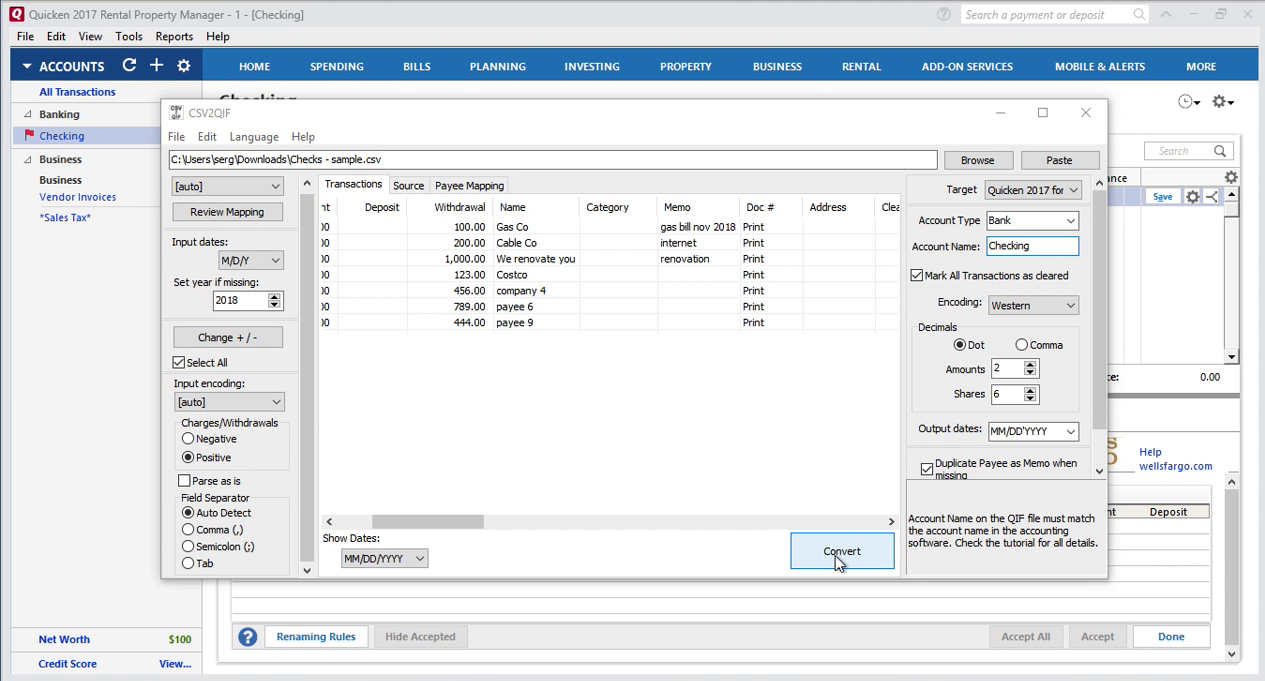Click the CSV2QIF application icon in title bar
The width and height of the screenshot is (1265, 681).
coord(176,113)
